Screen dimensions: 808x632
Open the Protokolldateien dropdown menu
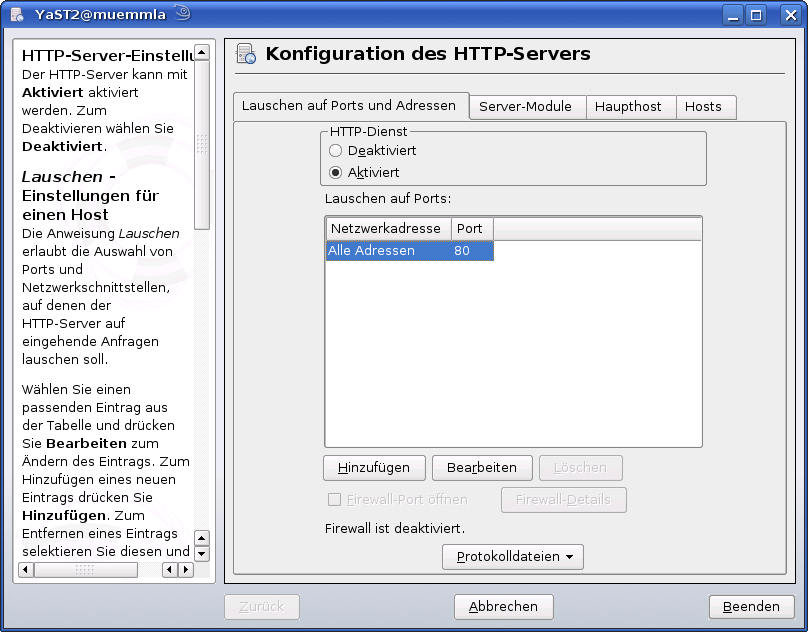tap(513, 557)
